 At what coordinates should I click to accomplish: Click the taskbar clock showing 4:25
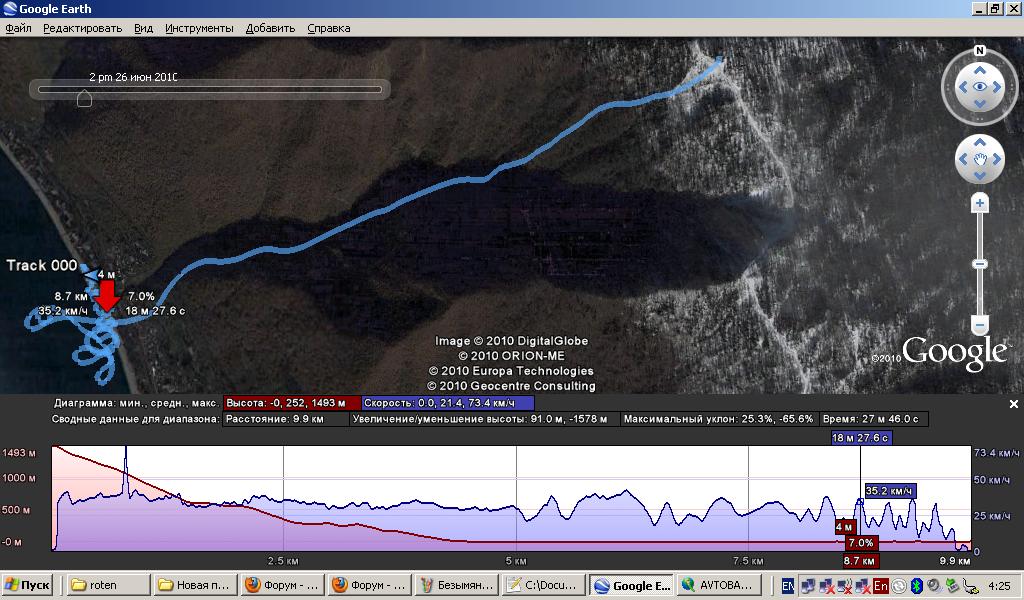1000,586
